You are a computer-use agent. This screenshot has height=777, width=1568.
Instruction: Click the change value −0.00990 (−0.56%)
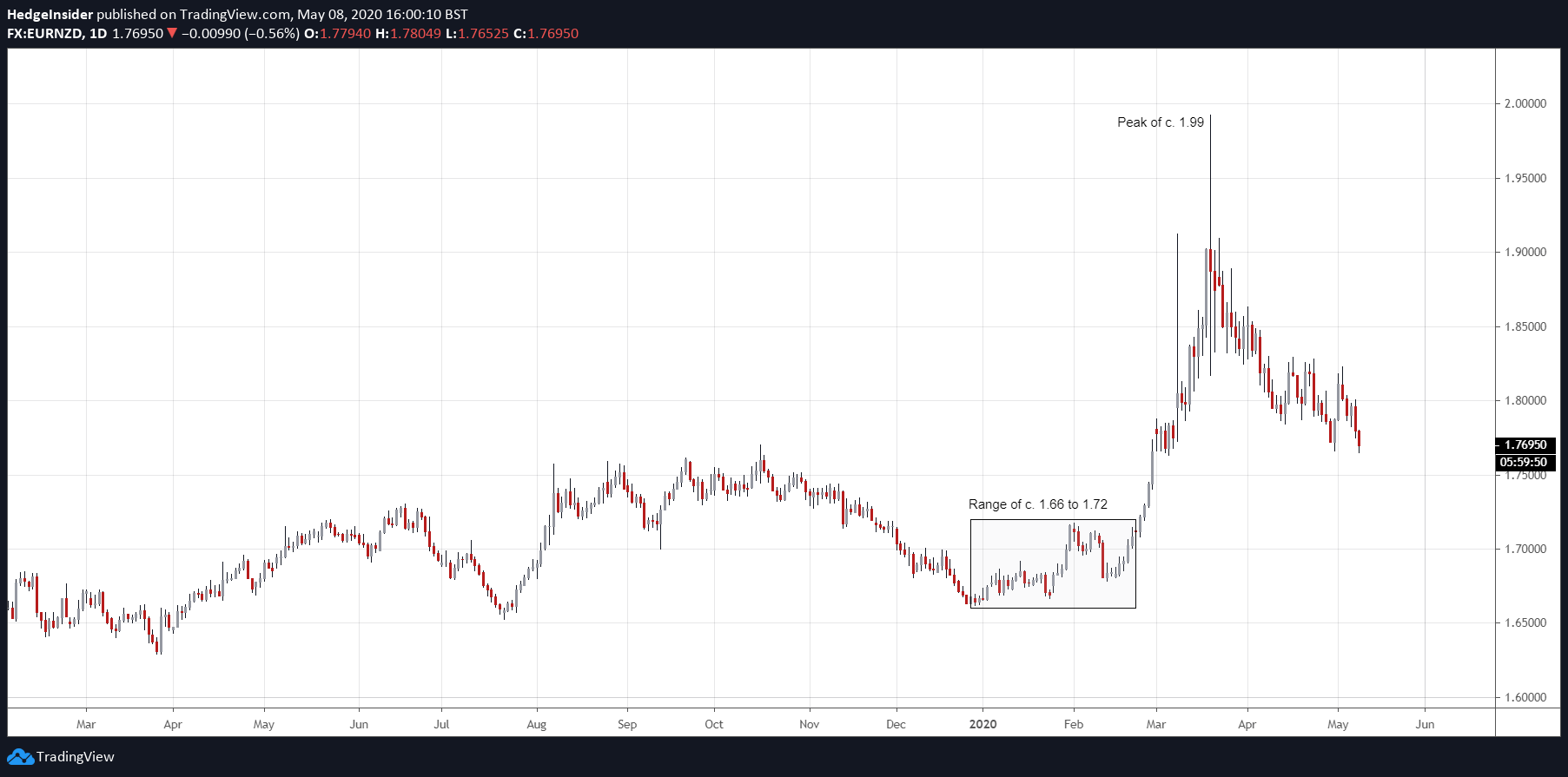click(x=241, y=34)
